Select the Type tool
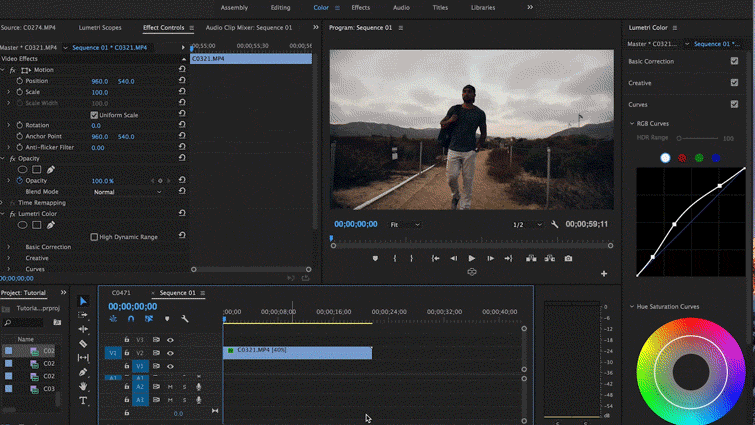 pyautogui.click(x=84, y=400)
